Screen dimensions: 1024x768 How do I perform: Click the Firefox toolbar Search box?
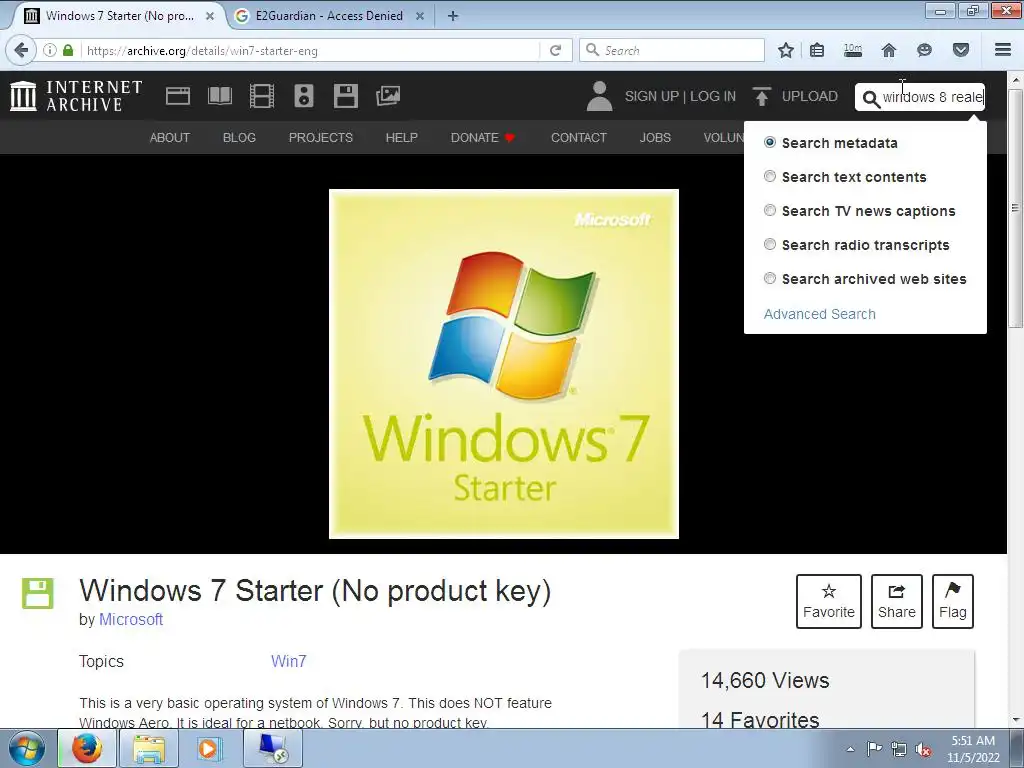(672, 50)
